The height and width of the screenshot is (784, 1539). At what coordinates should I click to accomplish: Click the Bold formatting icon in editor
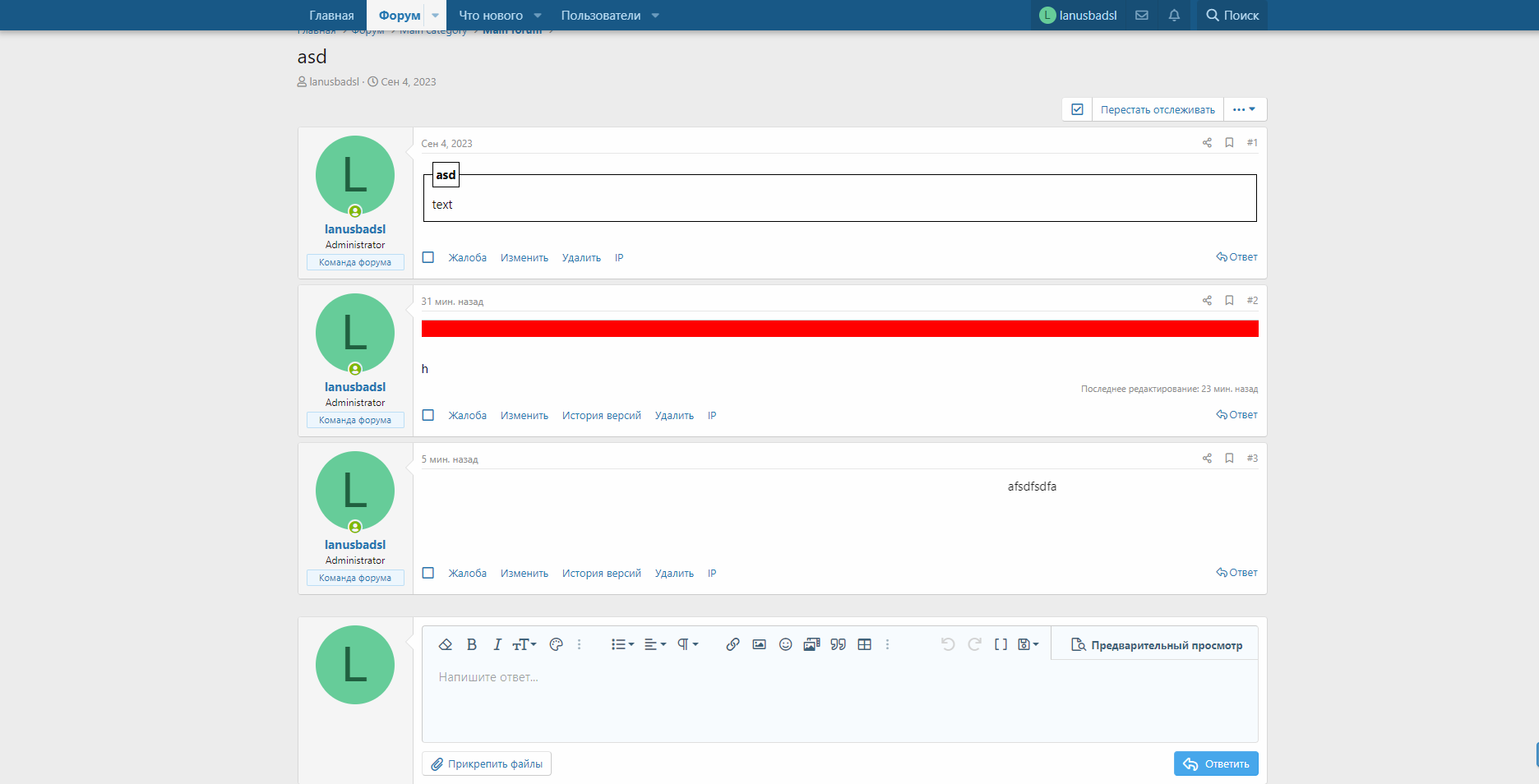pyautogui.click(x=472, y=644)
